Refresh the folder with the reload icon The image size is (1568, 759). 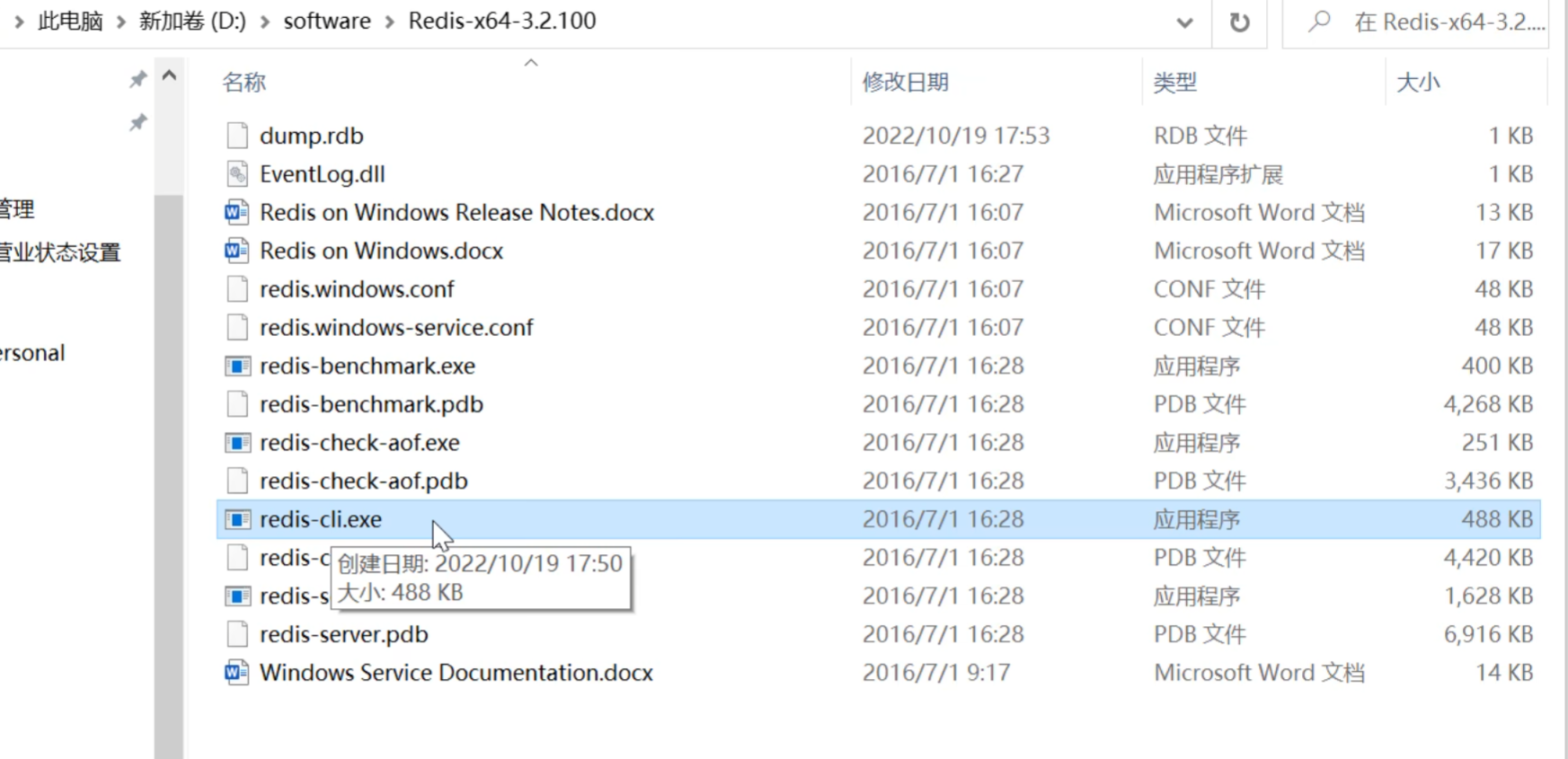1240,22
